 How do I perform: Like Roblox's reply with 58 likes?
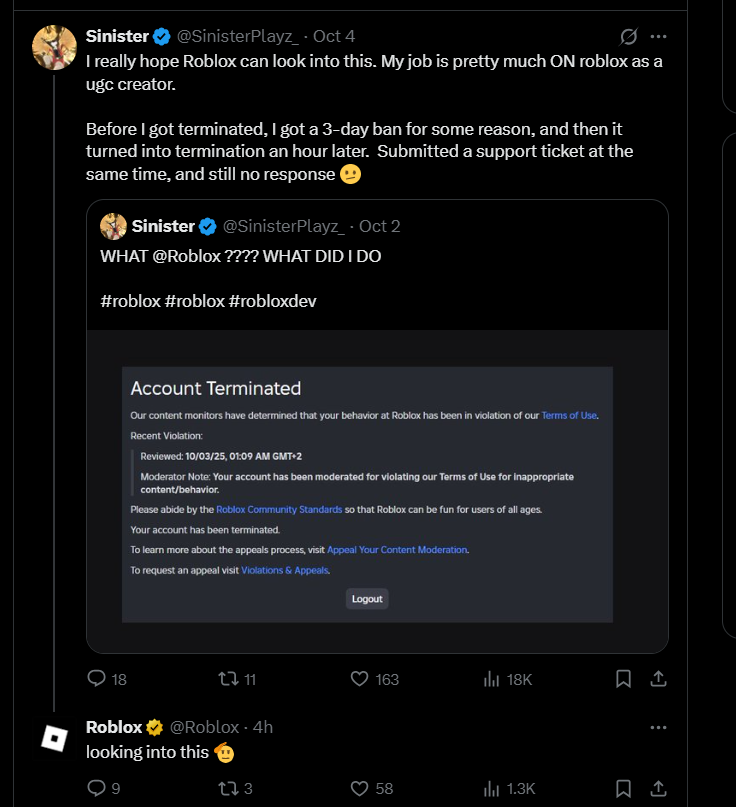(x=361, y=788)
